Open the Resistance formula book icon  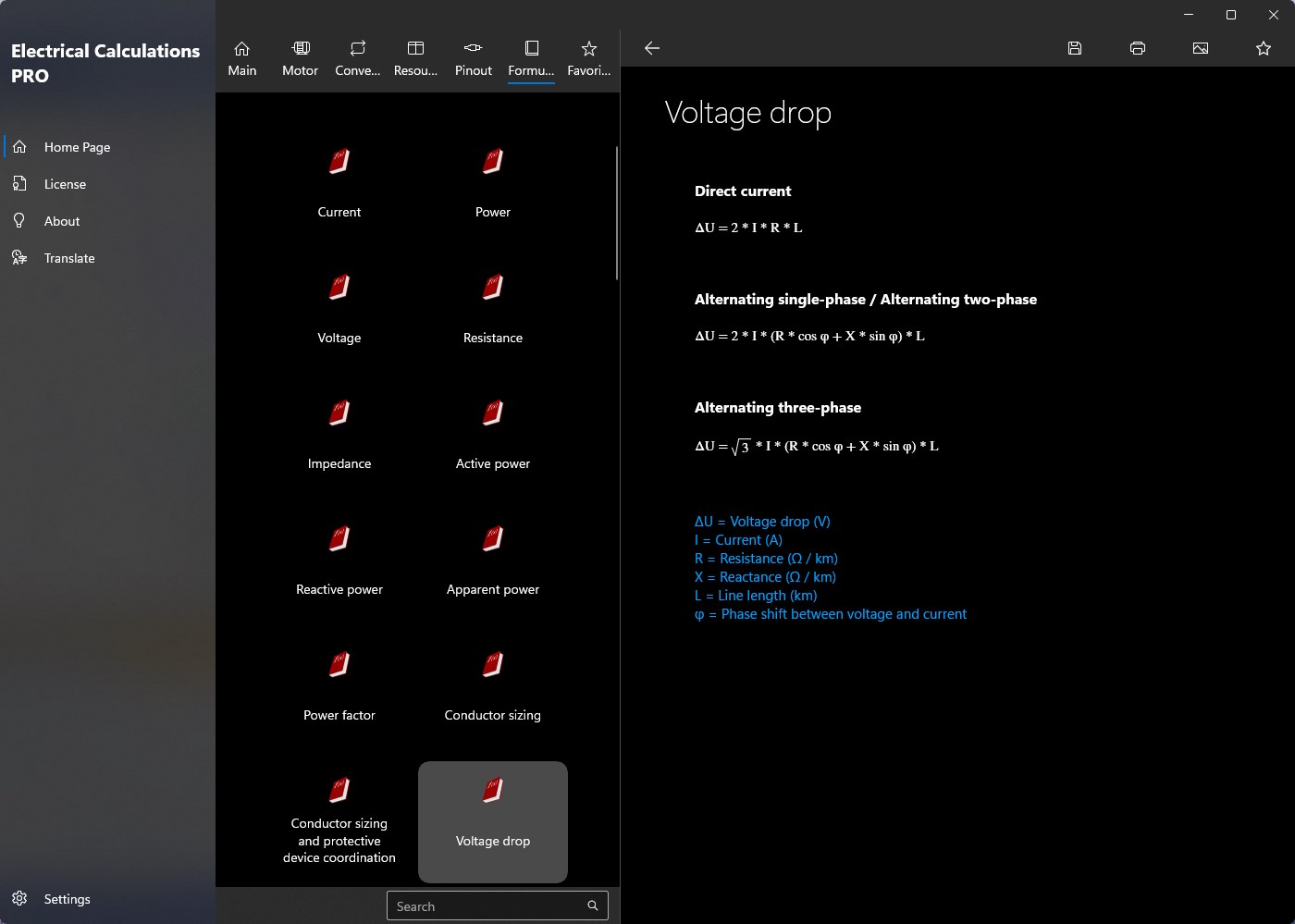[493, 288]
